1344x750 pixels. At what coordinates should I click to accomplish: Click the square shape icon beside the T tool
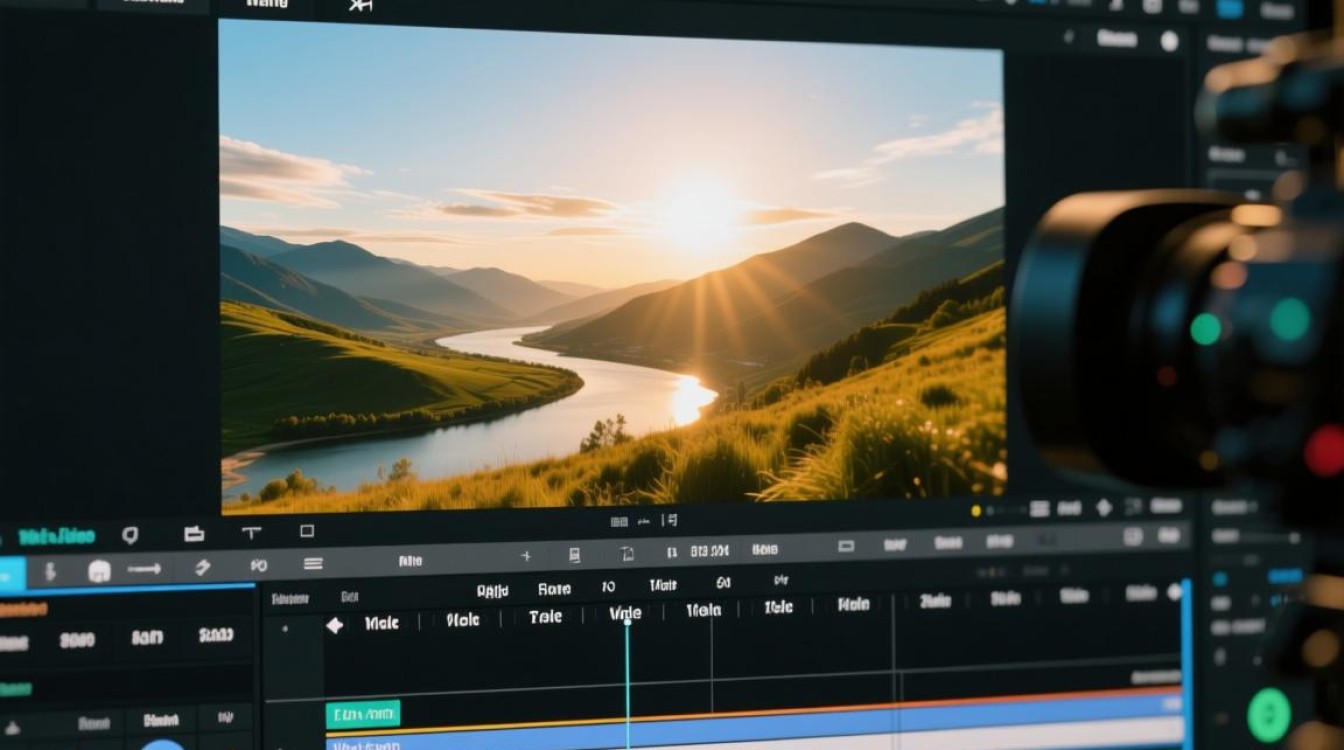click(x=307, y=532)
